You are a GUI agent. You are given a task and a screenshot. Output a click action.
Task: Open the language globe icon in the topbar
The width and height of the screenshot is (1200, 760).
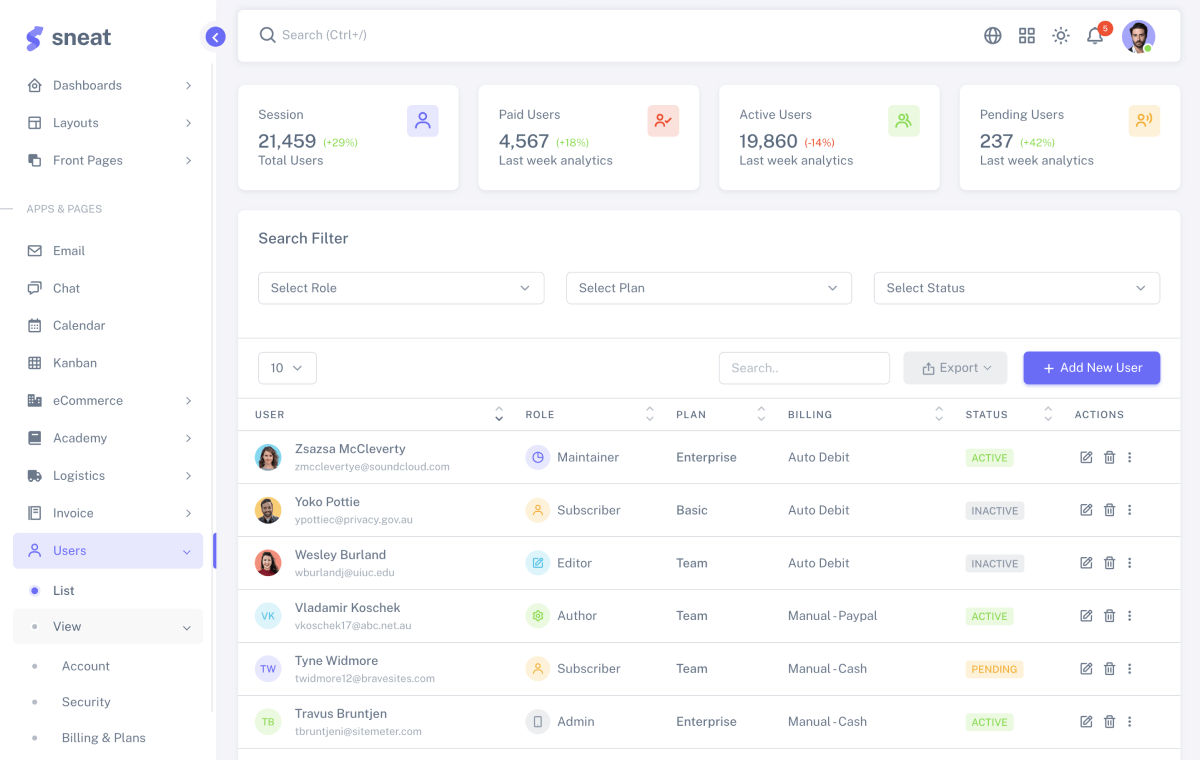992,35
